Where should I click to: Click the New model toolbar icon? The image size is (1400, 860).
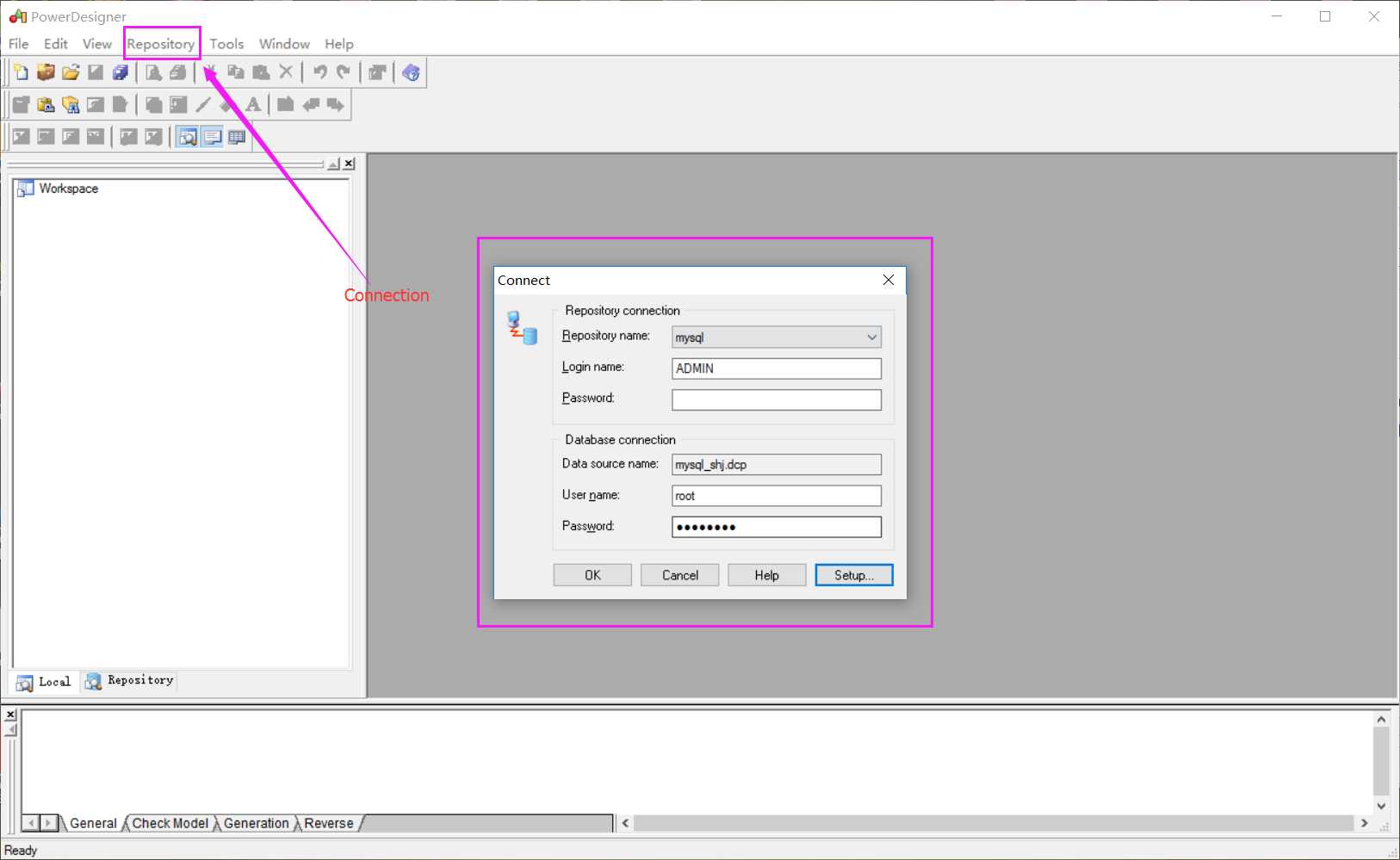(21, 72)
